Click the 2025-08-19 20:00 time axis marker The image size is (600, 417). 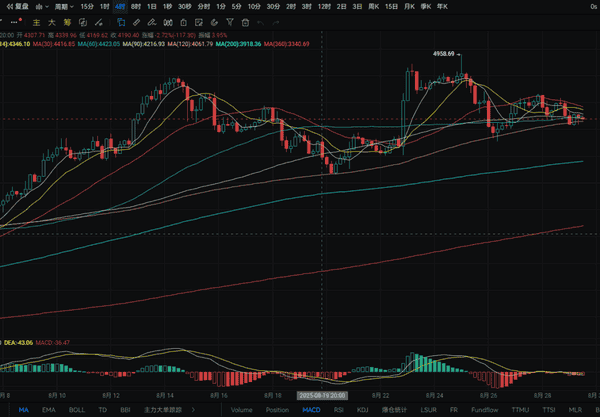(x=320, y=396)
